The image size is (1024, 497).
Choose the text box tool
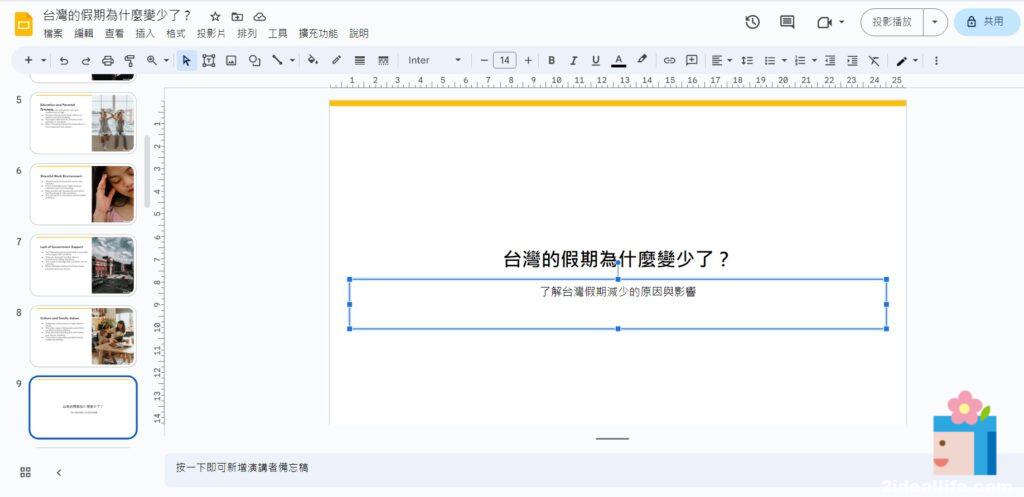(x=209, y=60)
